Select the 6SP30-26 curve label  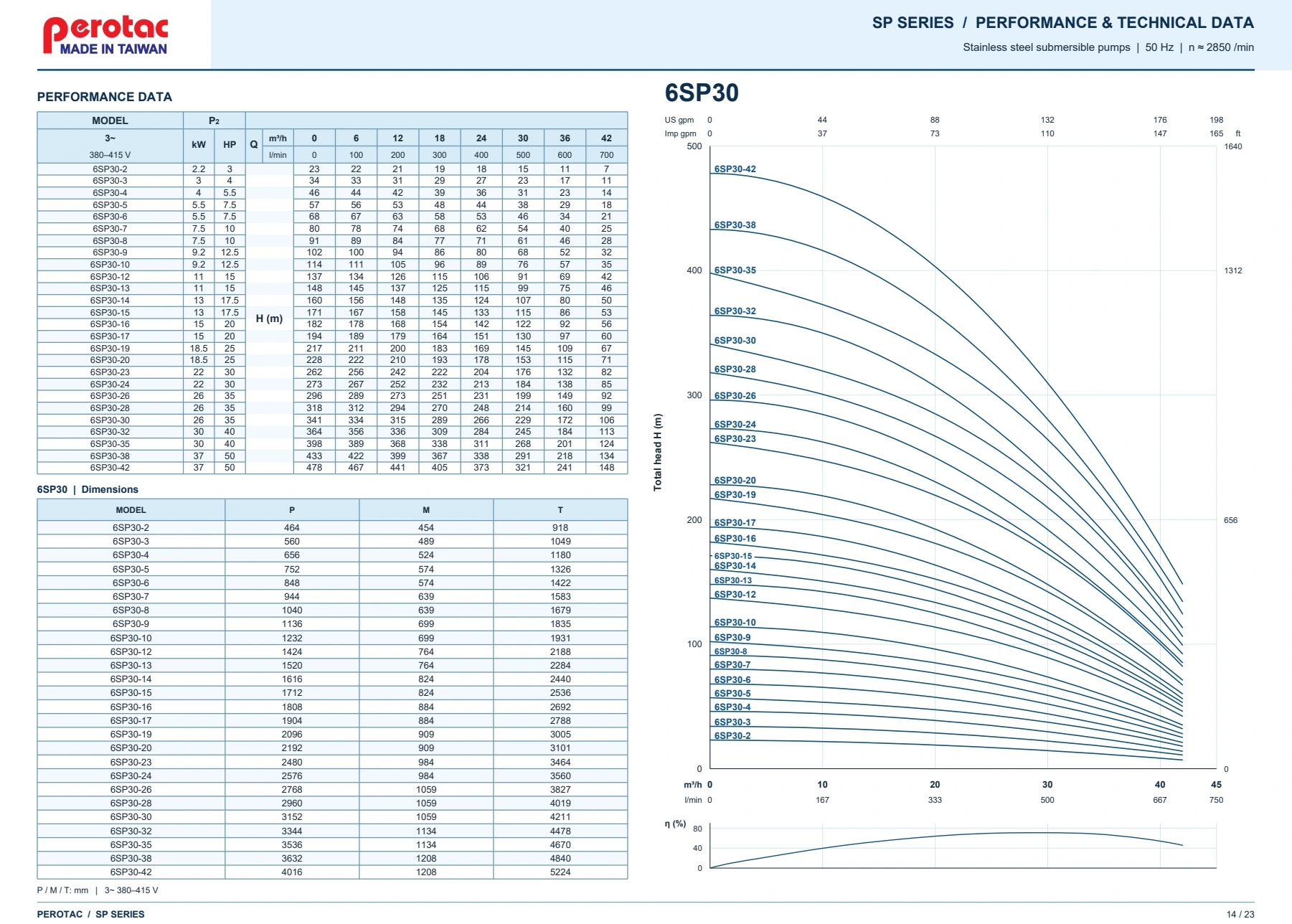735,396
